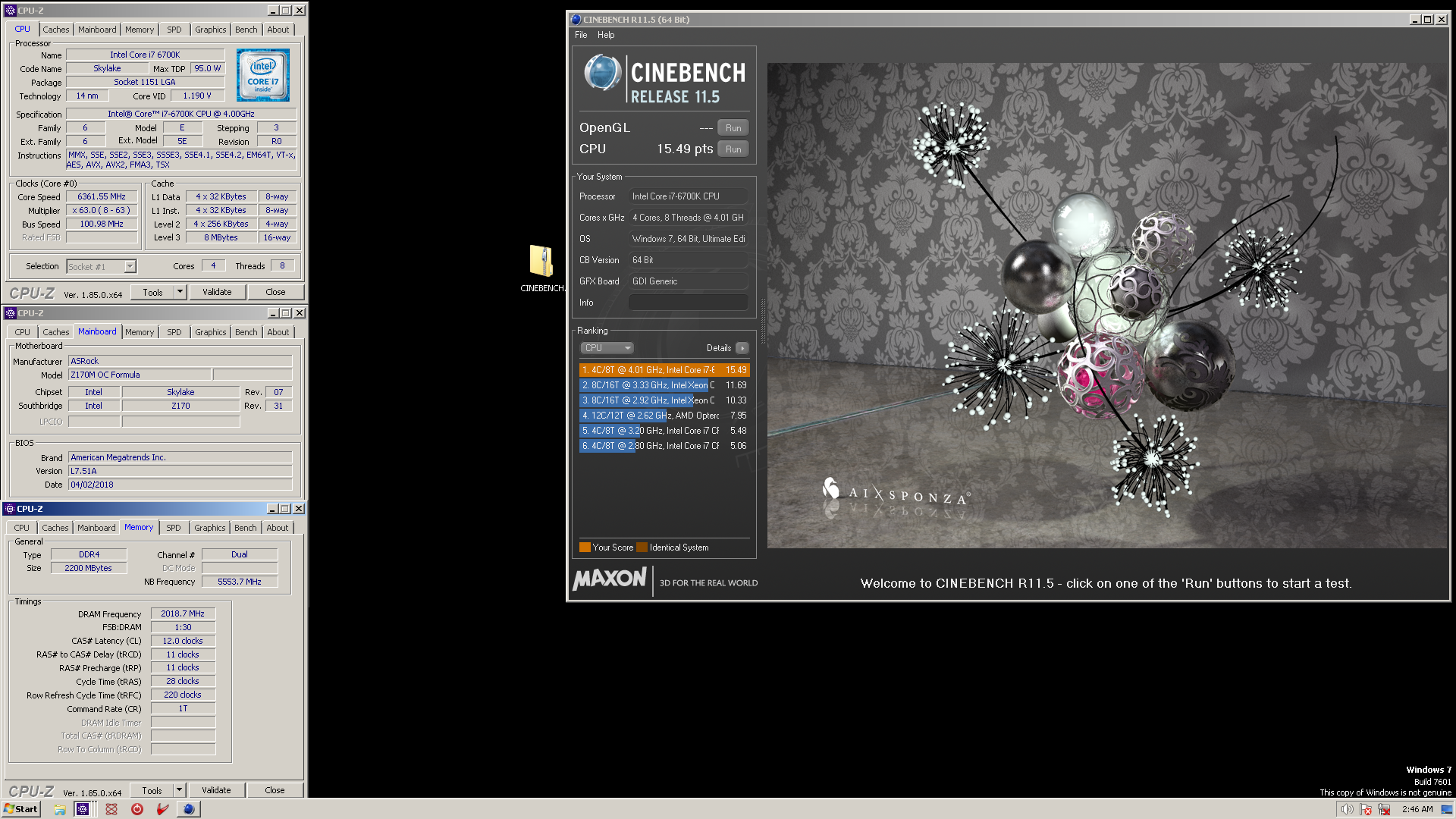The width and height of the screenshot is (1456, 819).
Task: Click the GFX Board value GDI Generic
Action: pyautogui.click(x=689, y=281)
